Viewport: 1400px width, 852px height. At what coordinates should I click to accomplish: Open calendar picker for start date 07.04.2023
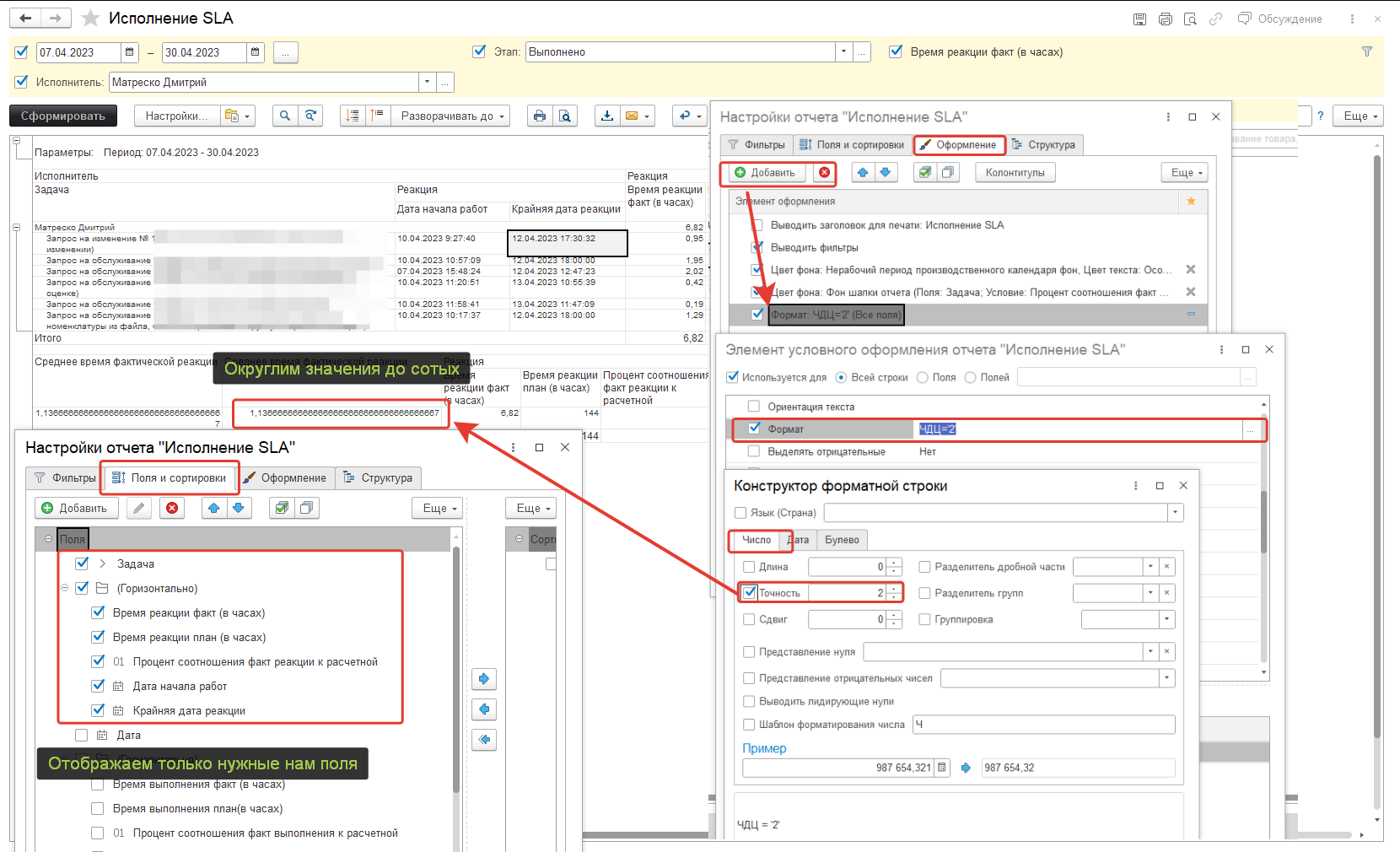[129, 52]
